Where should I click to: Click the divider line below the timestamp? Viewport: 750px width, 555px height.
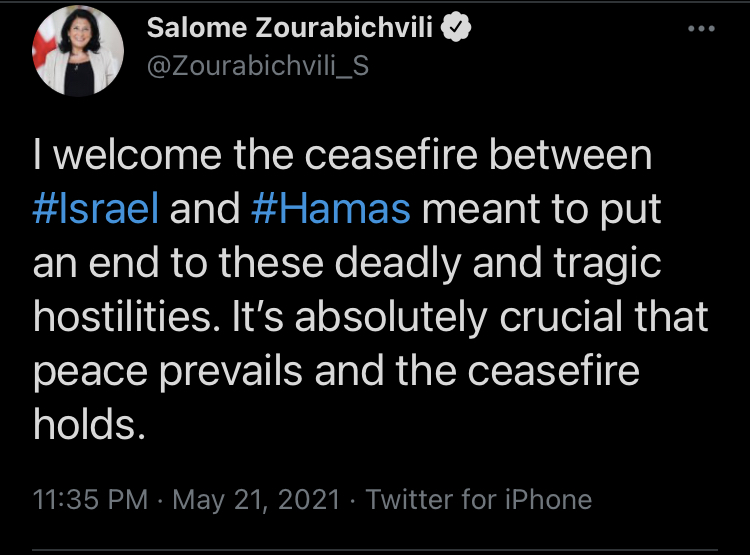(375, 549)
